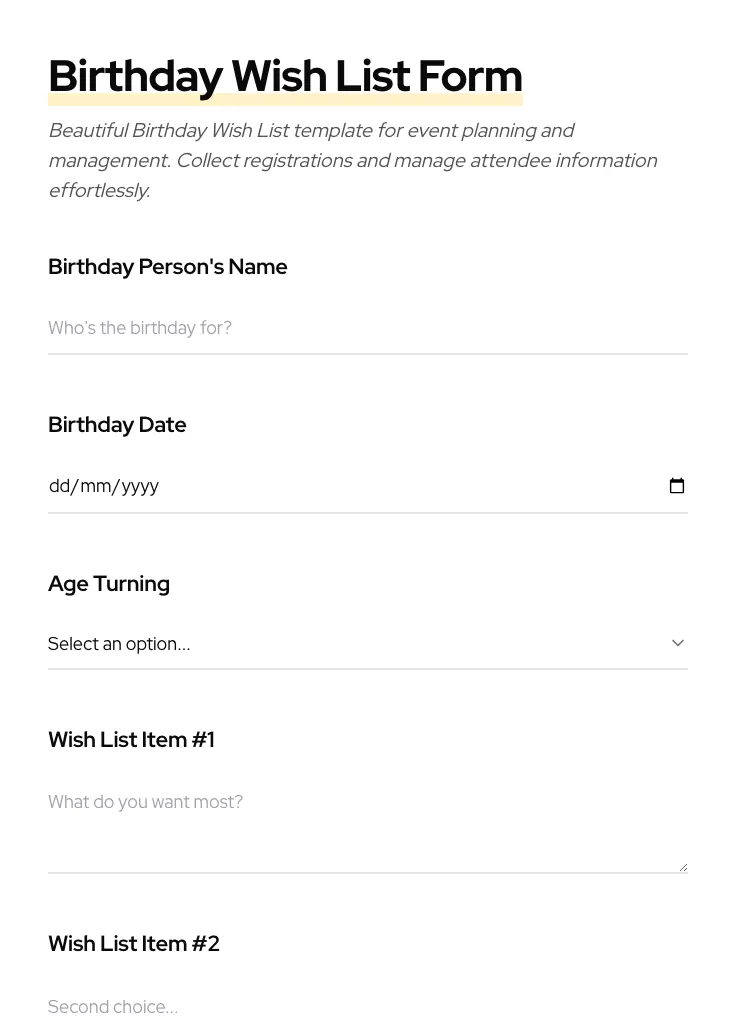Click the Birthday Wish List Form title

pyautogui.click(x=285, y=75)
